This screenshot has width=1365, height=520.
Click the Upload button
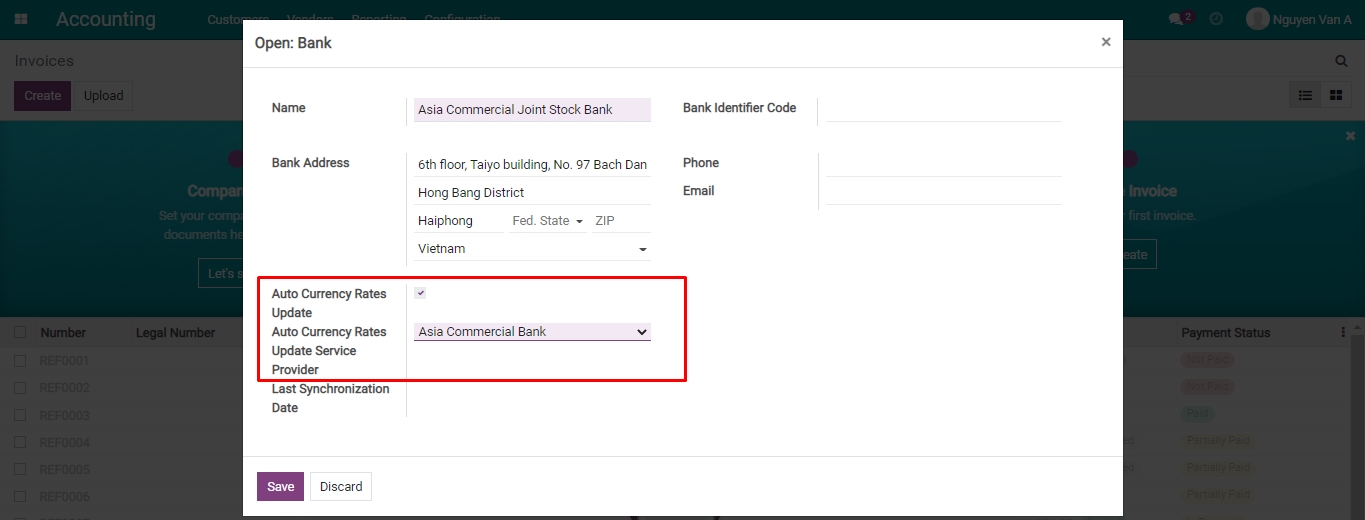103,96
